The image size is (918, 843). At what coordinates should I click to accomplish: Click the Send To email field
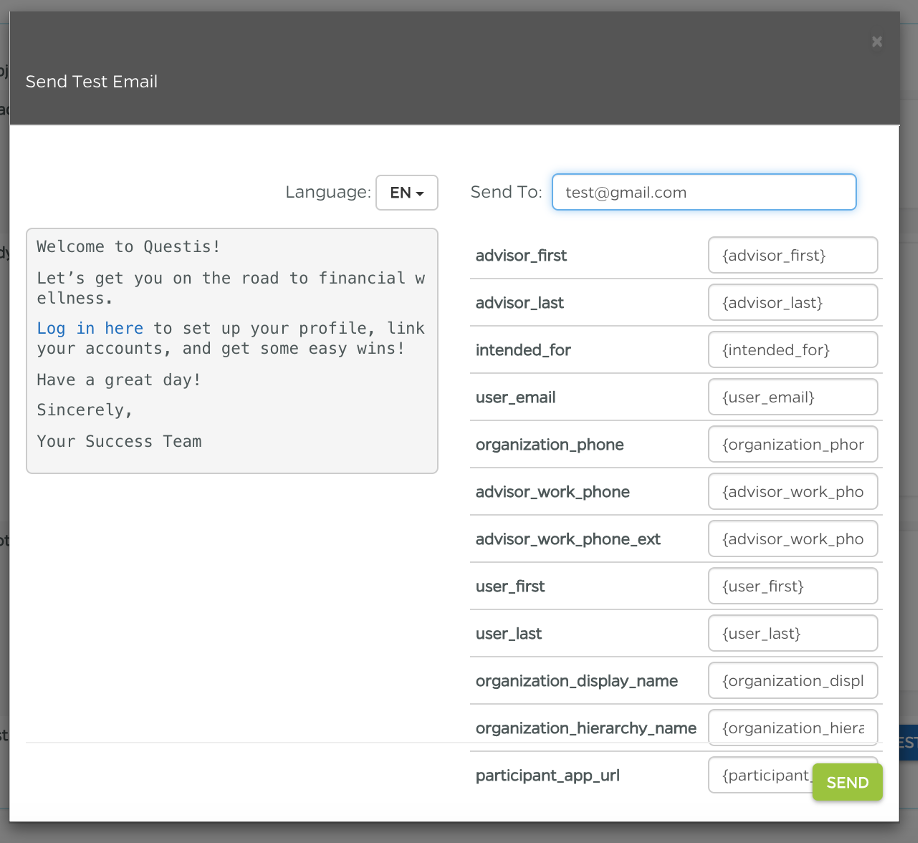pyautogui.click(x=703, y=193)
